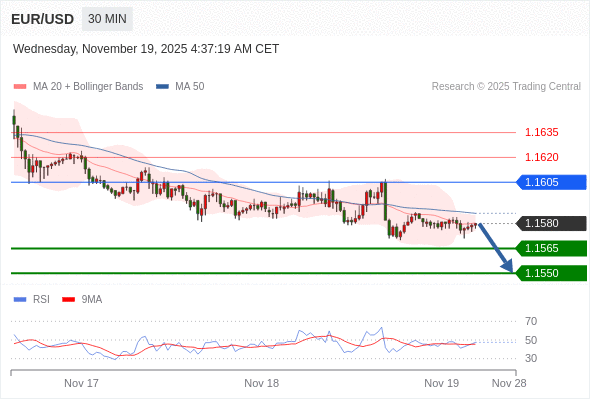
Task: Click the RSI 30 level label
Action: [531, 358]
